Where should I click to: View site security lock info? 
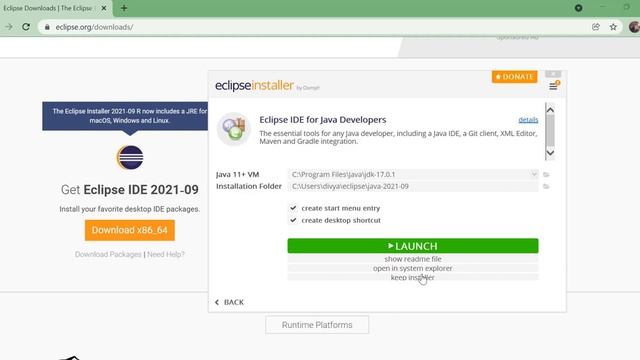tap(47, 27)
